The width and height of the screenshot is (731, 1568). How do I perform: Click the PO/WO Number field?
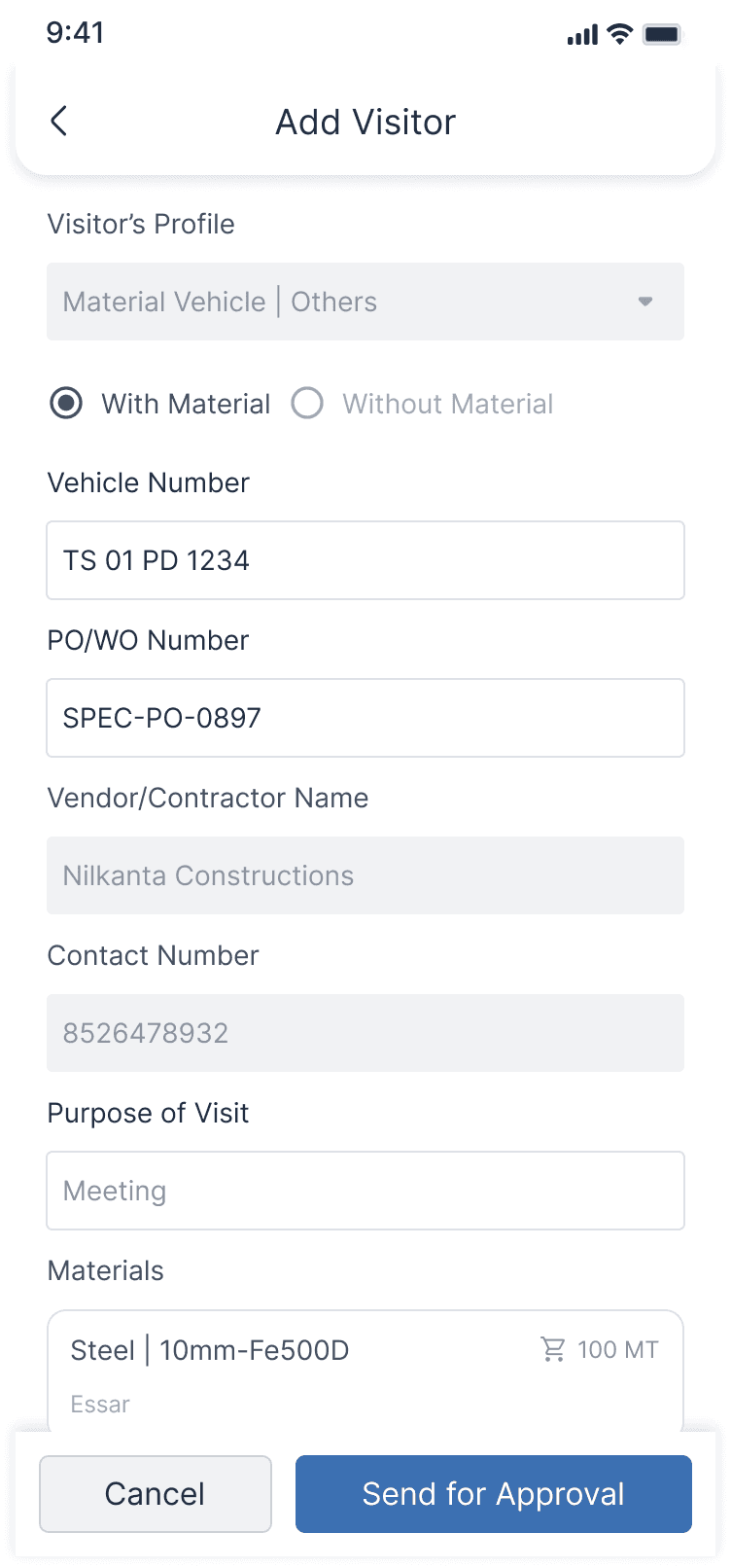[x=365, y=718]
